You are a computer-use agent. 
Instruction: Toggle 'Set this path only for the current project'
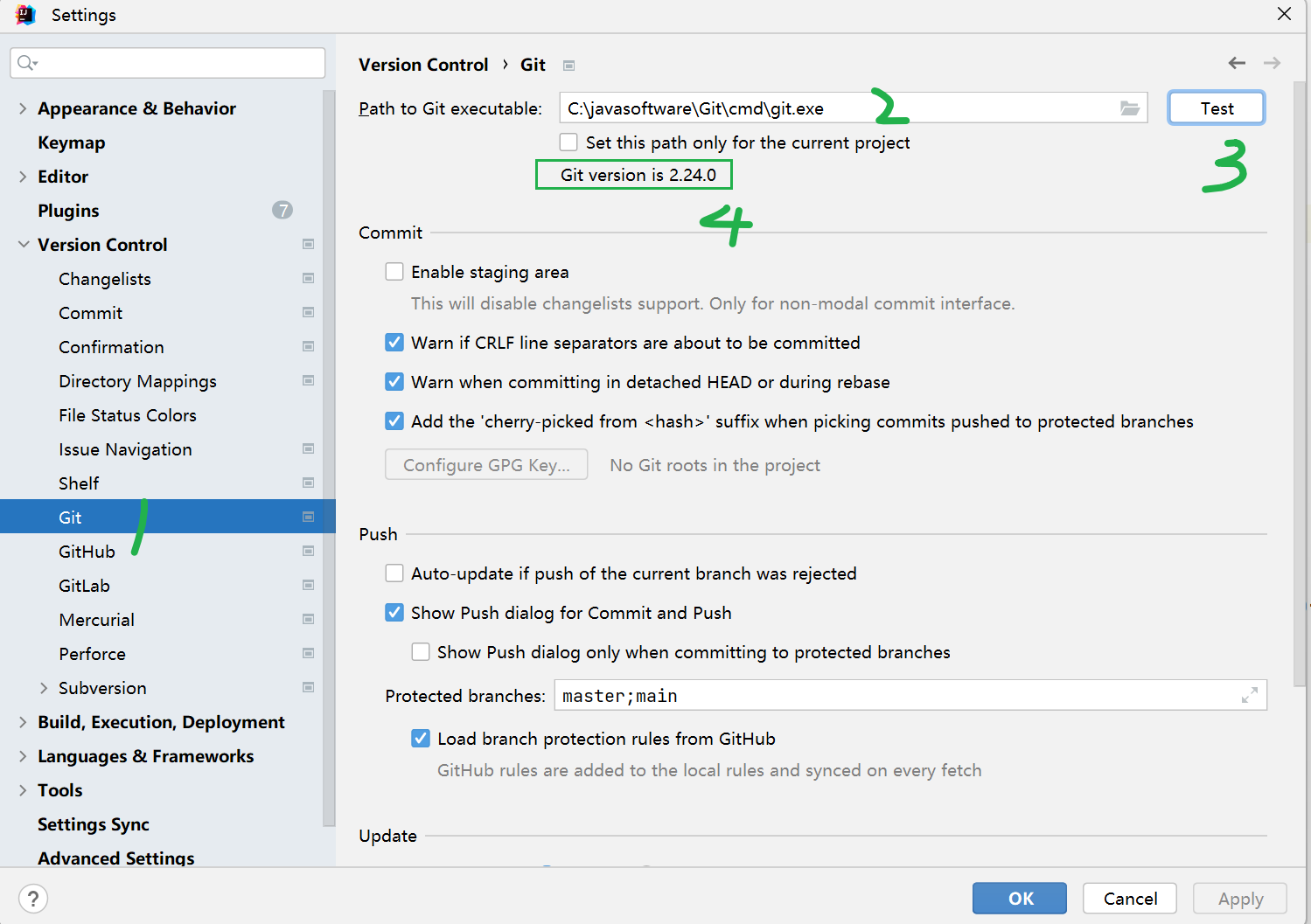568,142
